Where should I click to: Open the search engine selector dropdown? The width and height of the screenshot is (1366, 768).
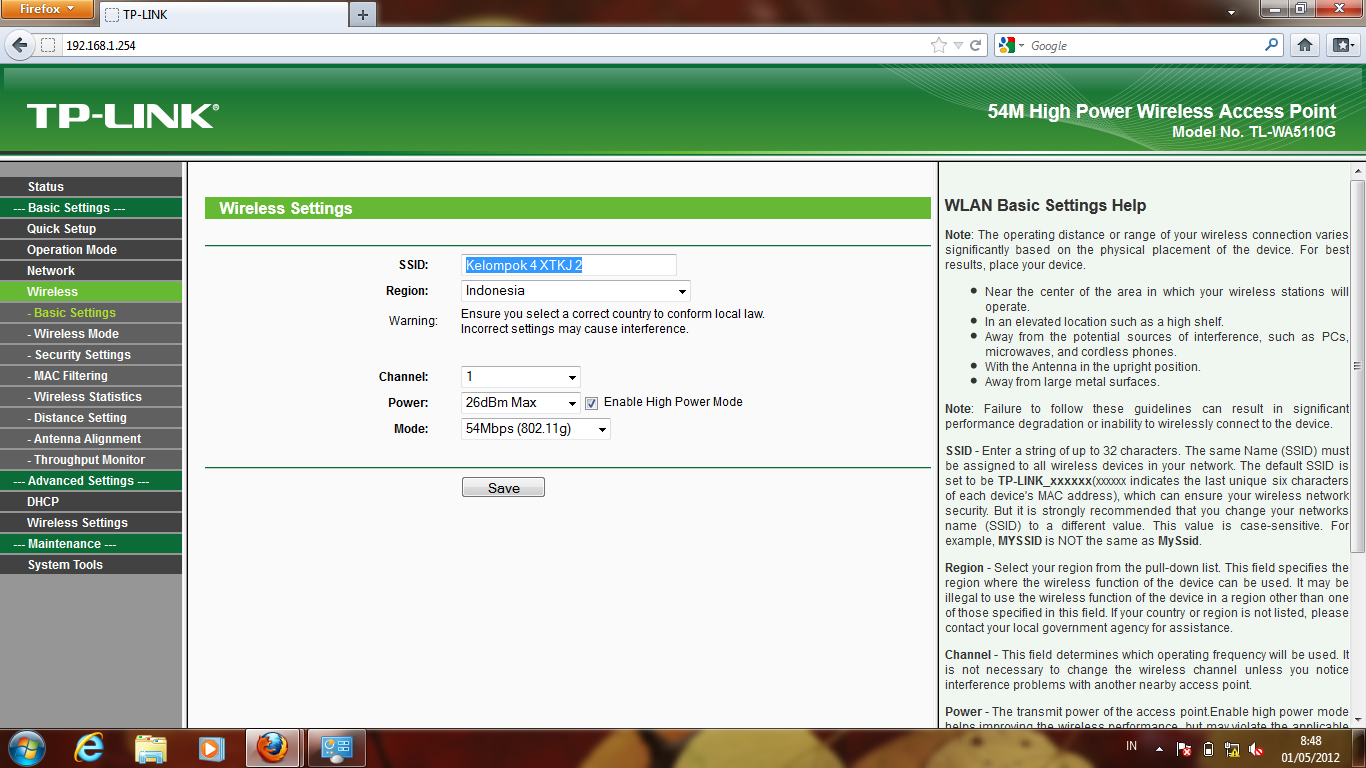point(1012,45)
